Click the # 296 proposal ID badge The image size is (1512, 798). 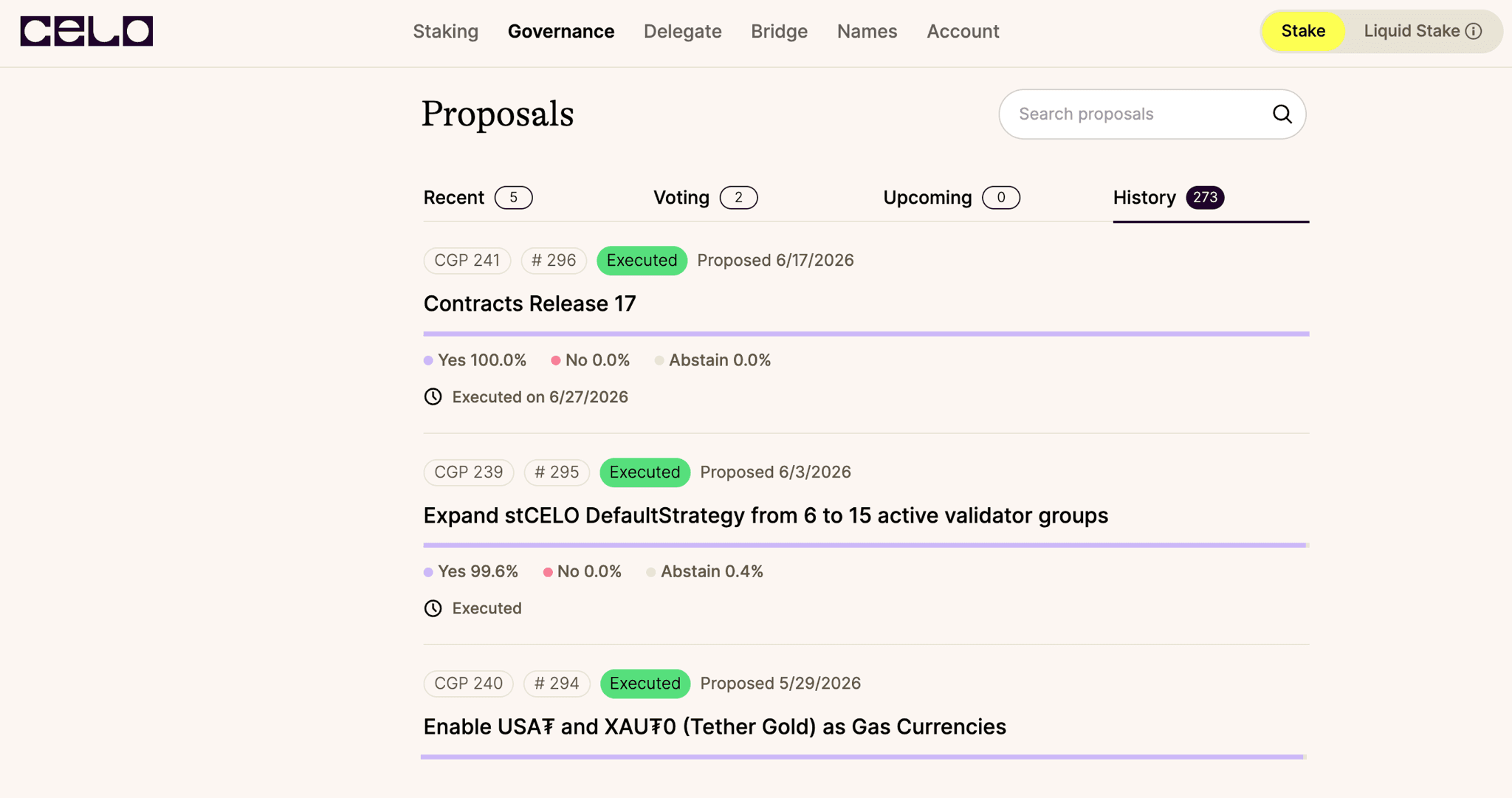554,261
